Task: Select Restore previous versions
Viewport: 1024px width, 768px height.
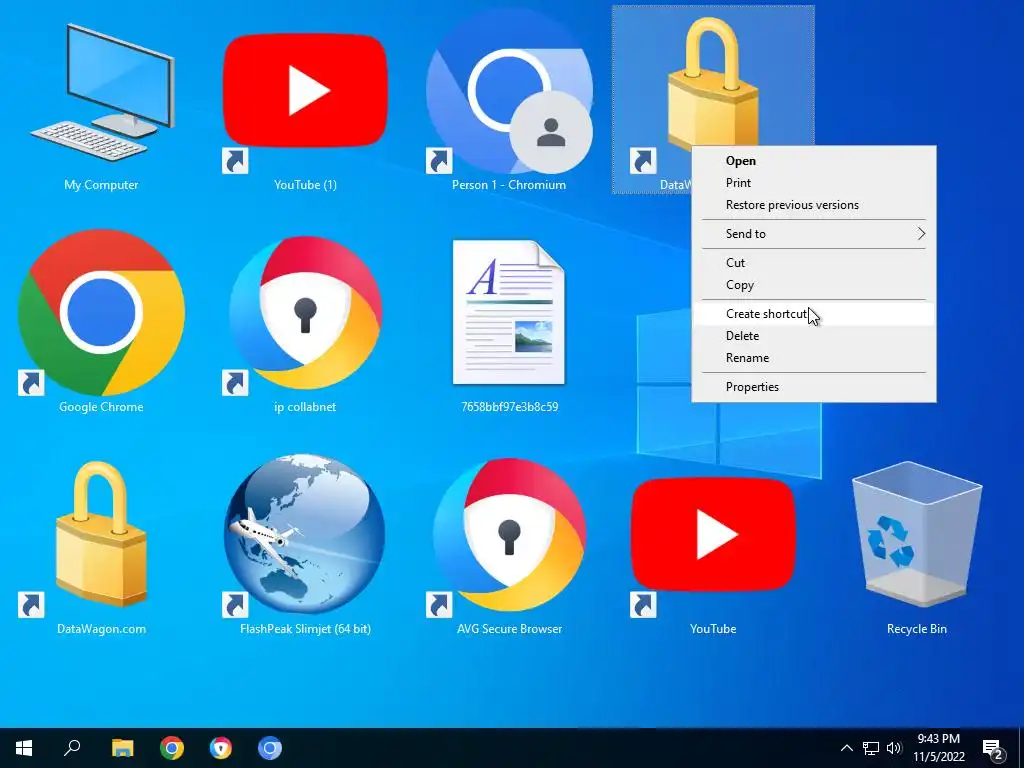Action: 814,205
